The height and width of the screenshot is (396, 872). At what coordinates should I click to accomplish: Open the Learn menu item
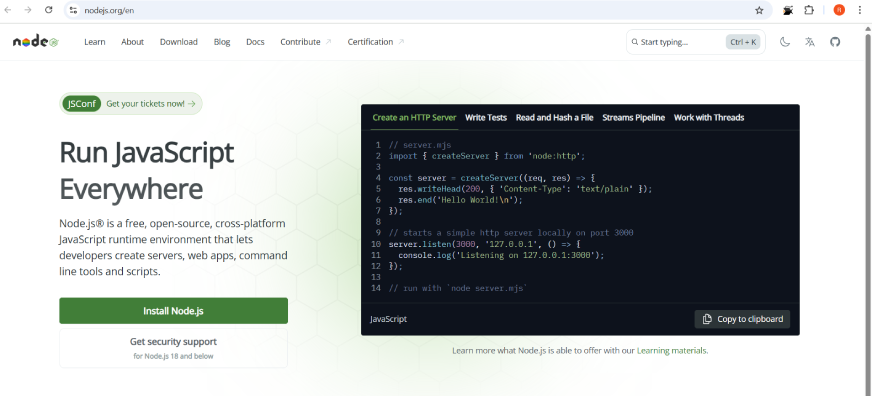tap(95, 42)
